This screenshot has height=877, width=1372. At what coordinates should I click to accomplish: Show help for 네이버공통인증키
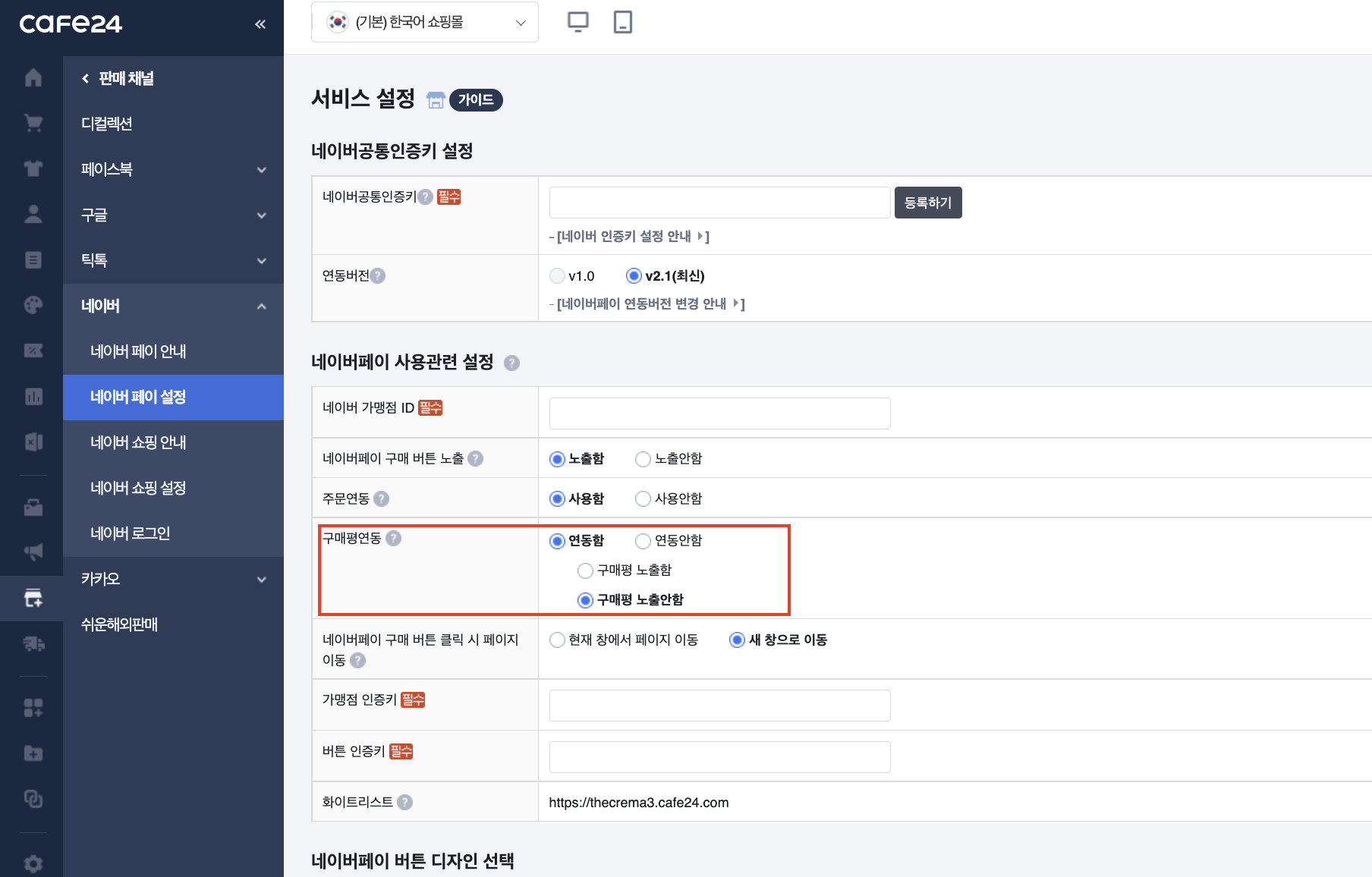pos(426,196)
